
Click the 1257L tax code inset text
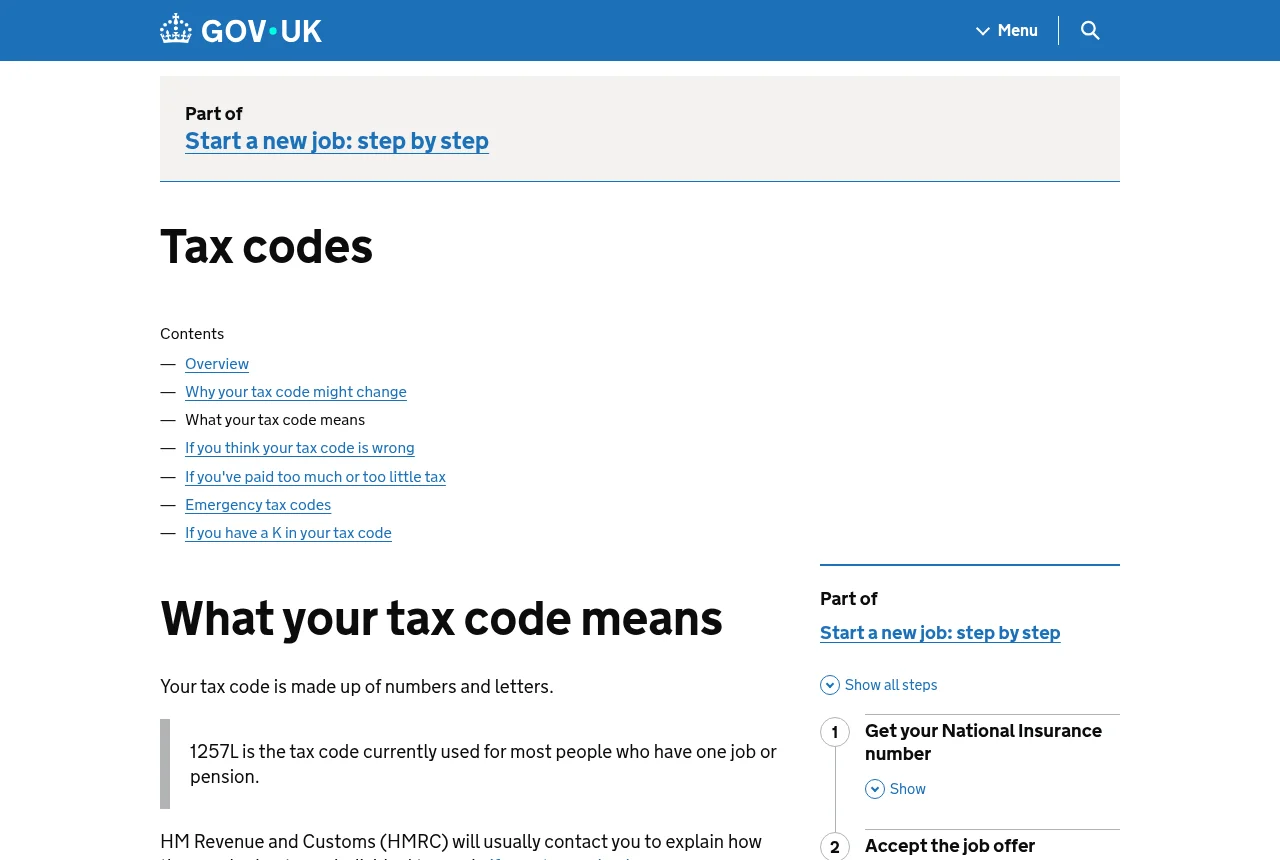(483, 764)
